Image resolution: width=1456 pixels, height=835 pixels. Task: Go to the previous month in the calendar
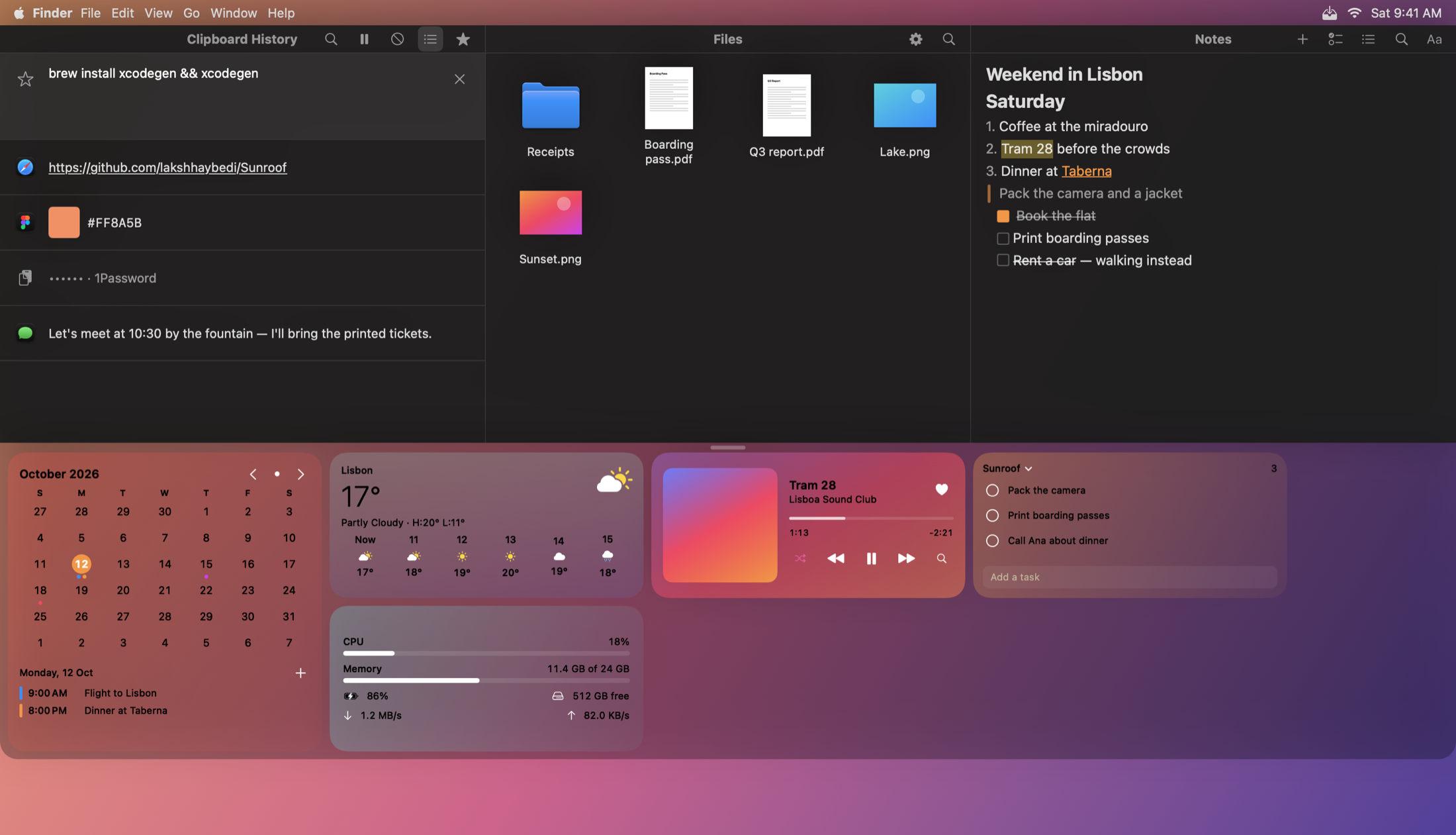tap(253, 474)
